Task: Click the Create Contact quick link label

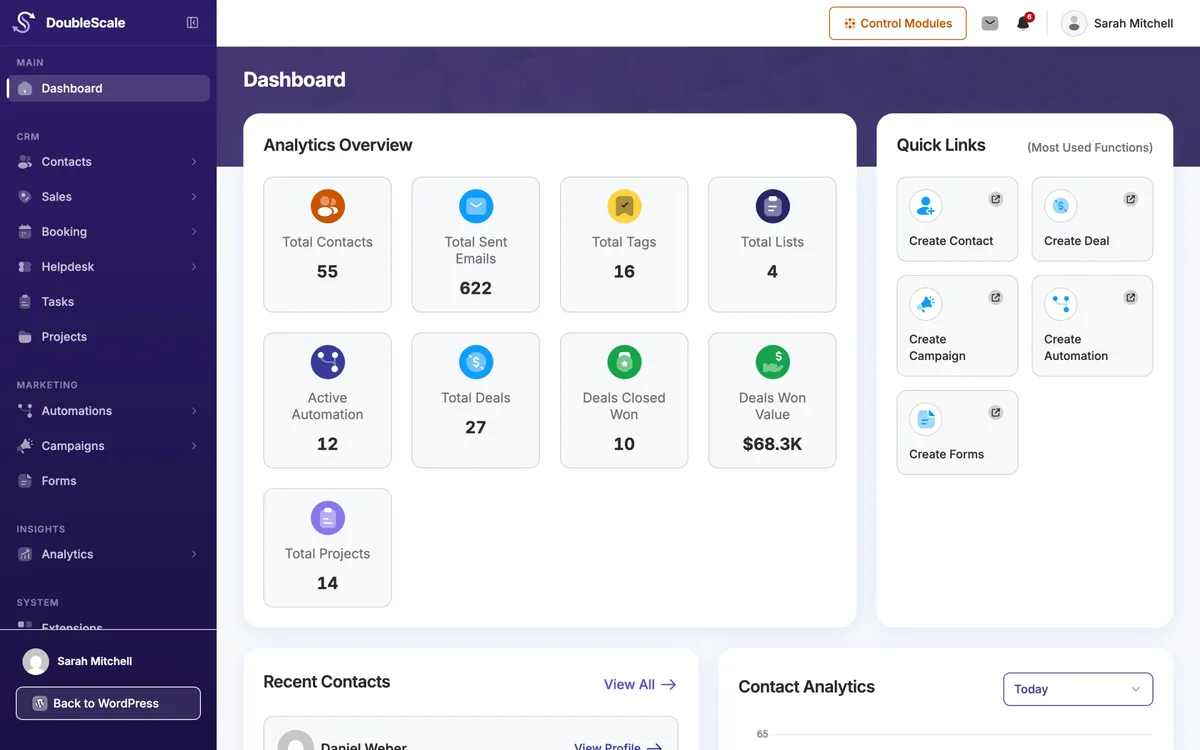Action: 951,241
